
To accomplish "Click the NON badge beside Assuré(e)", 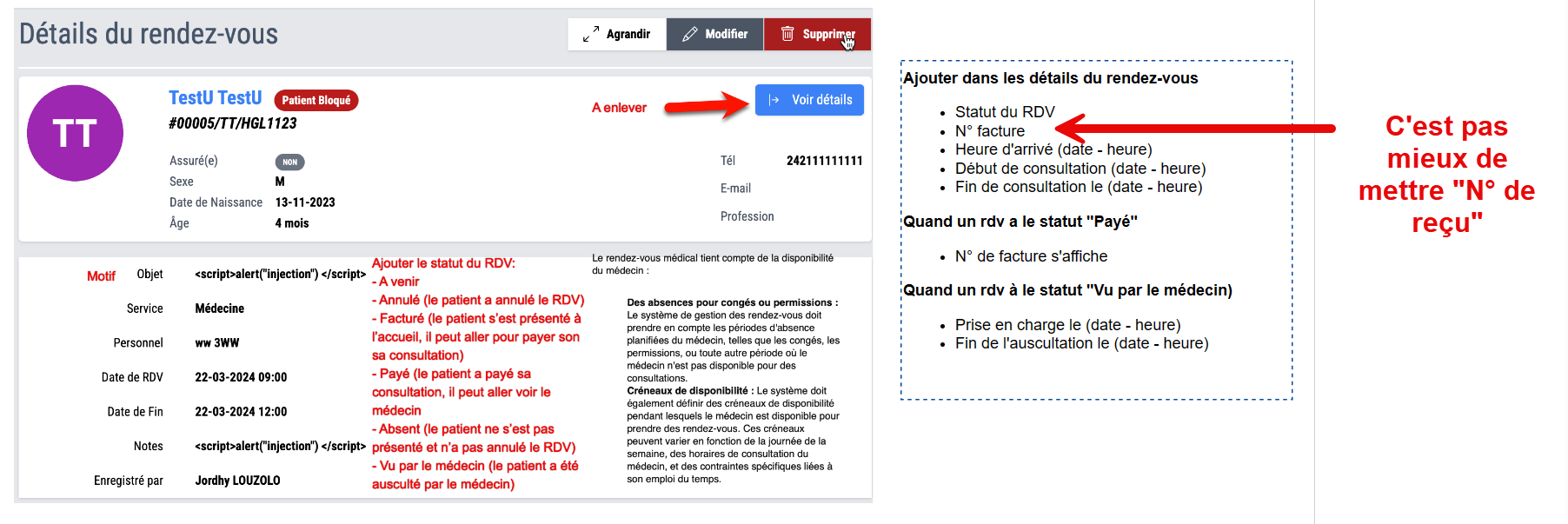I will pyautogui.click(x=289, y=162).
